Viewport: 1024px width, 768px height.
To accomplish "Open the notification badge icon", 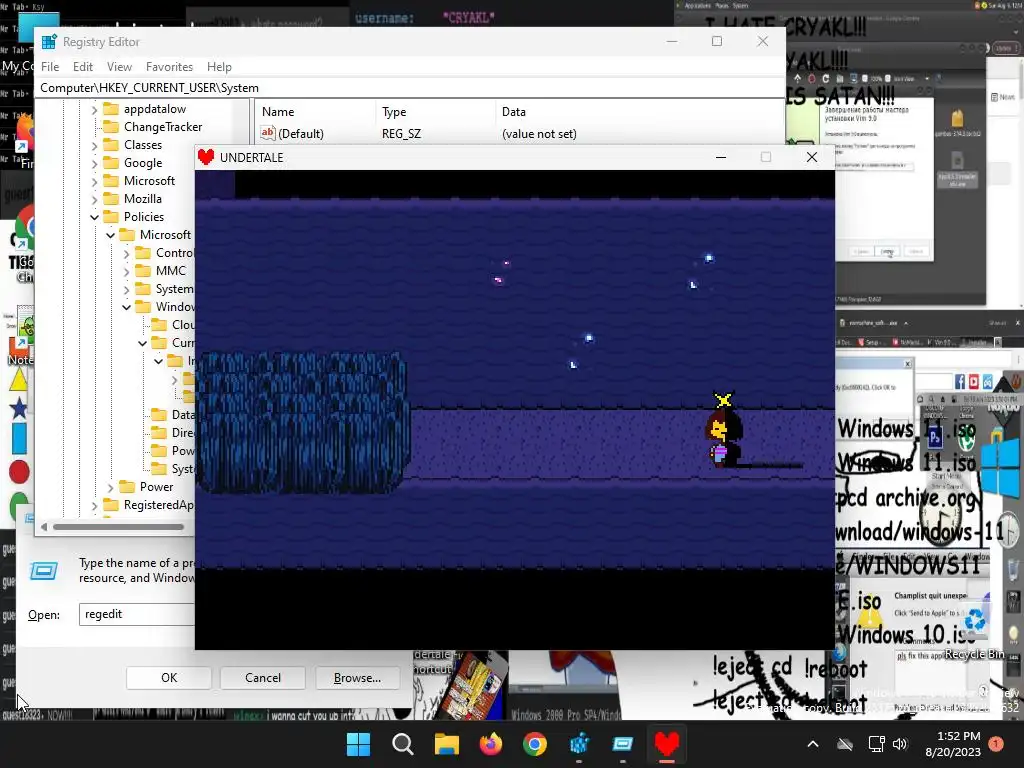I will tap(996, 744).
